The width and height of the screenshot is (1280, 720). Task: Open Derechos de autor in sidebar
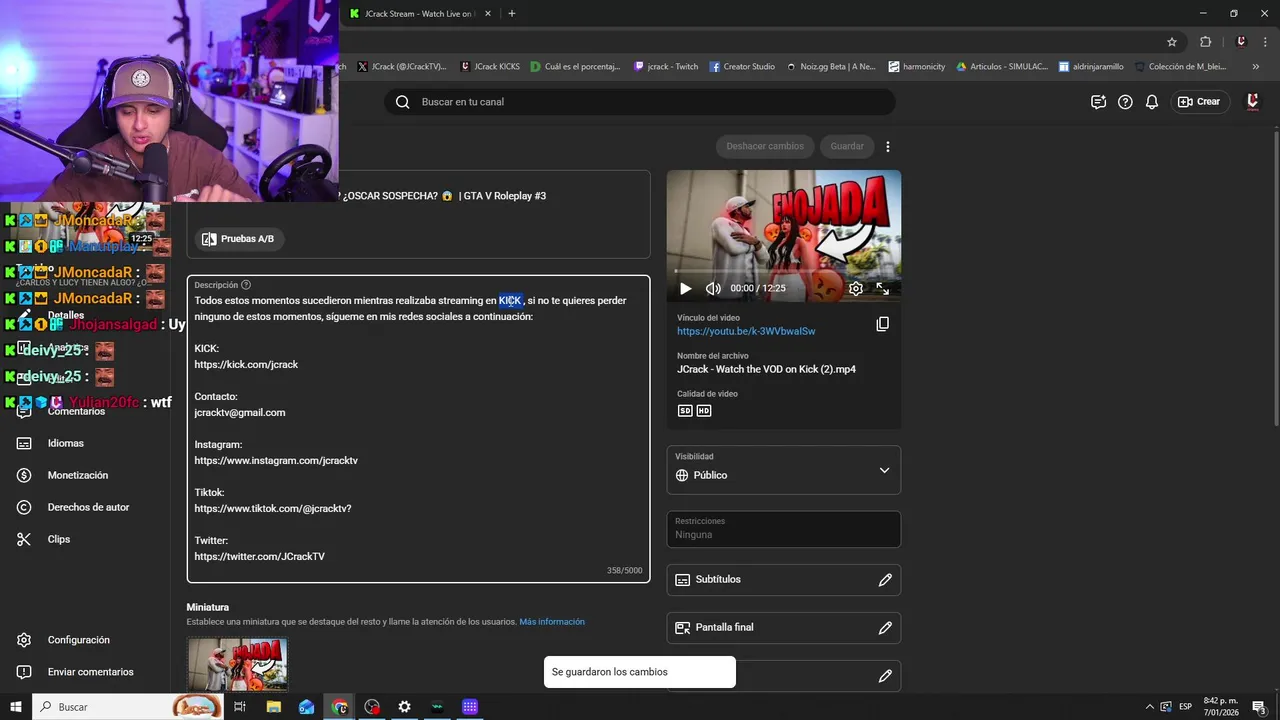(88, 507)
